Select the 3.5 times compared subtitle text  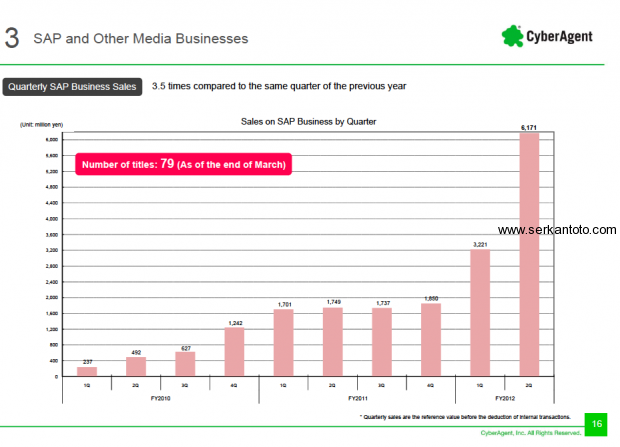click(x=279, y=86)
